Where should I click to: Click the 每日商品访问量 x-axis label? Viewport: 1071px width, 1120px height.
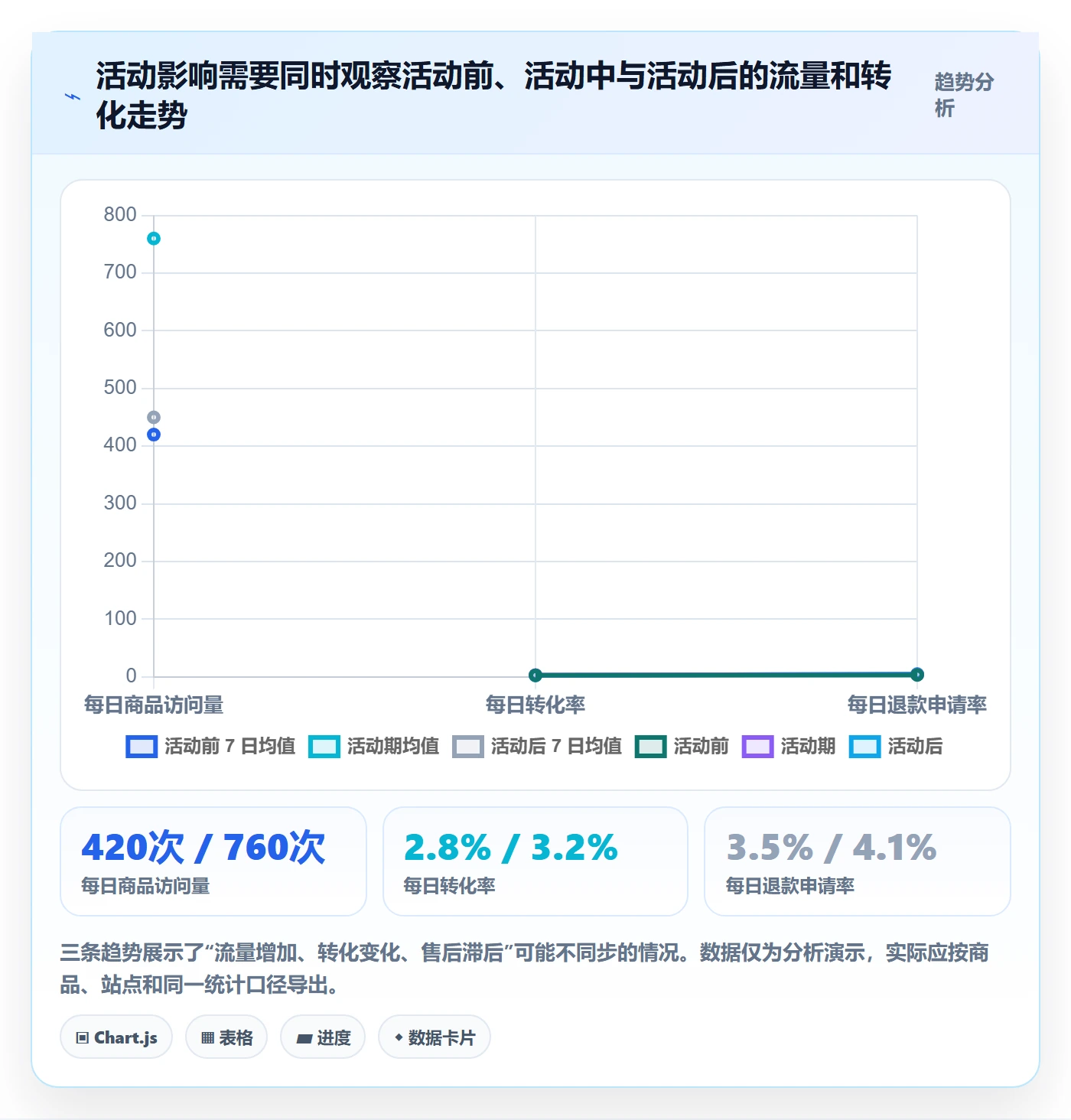(x=154, y=705)
